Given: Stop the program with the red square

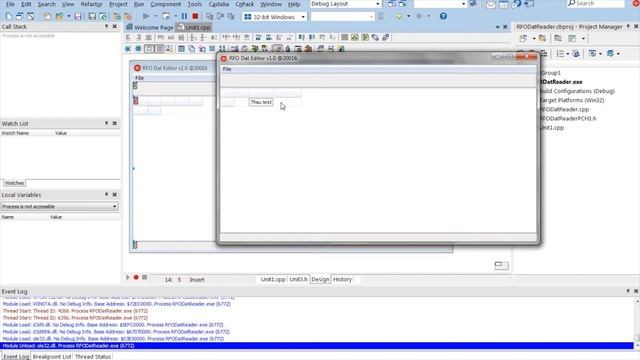Looking at the screenshot, I should click(x=195, y=16).
